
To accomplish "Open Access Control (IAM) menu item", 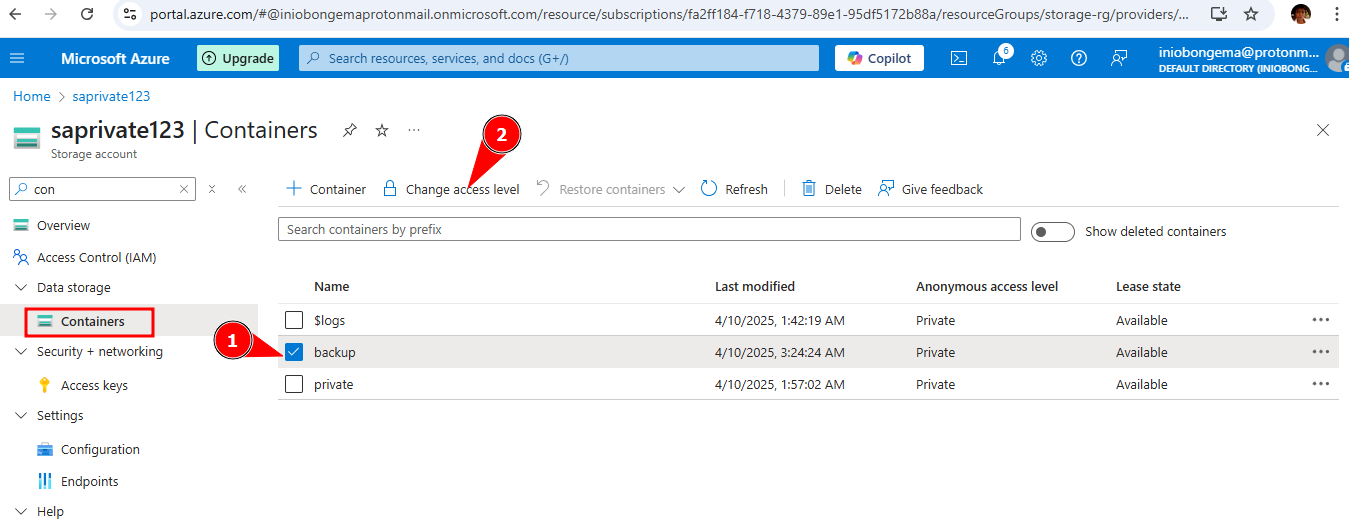I will (96, 257).
